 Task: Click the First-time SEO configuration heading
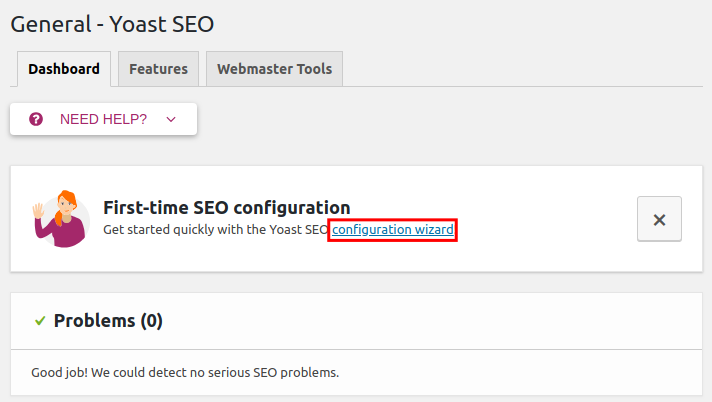pyautogui.click(x=227, y=208)
